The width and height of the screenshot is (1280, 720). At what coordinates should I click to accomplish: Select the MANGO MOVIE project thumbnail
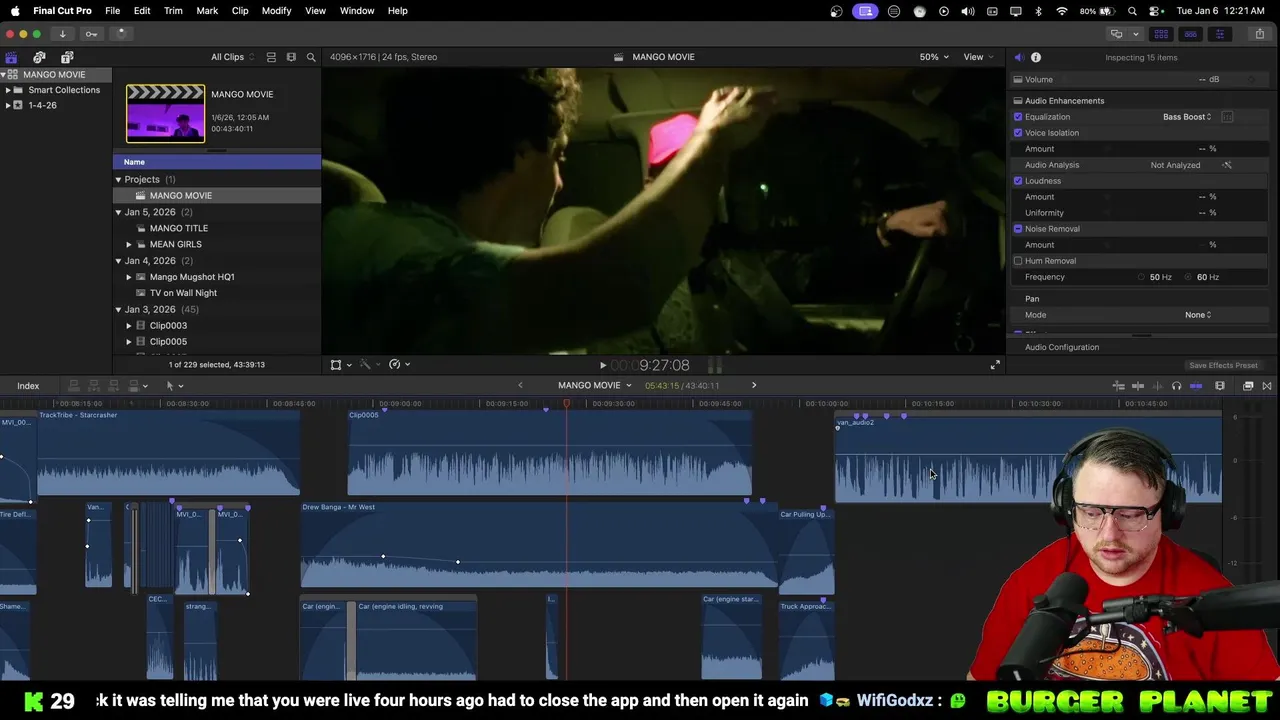165,113
